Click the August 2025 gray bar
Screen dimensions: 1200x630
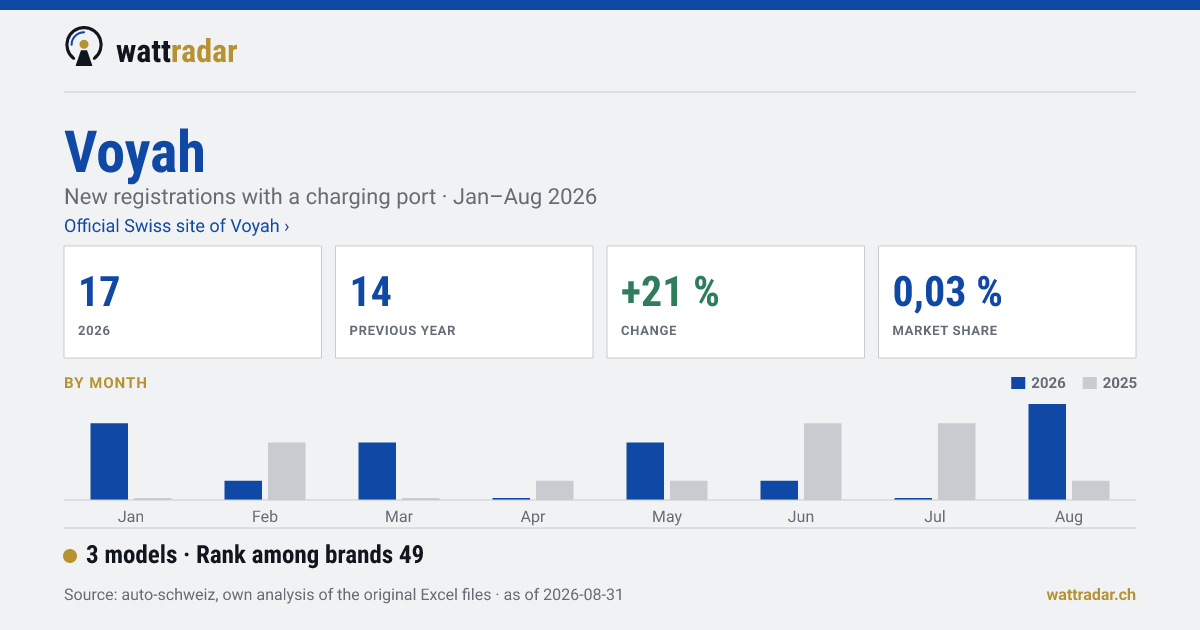click(1091, 490)
